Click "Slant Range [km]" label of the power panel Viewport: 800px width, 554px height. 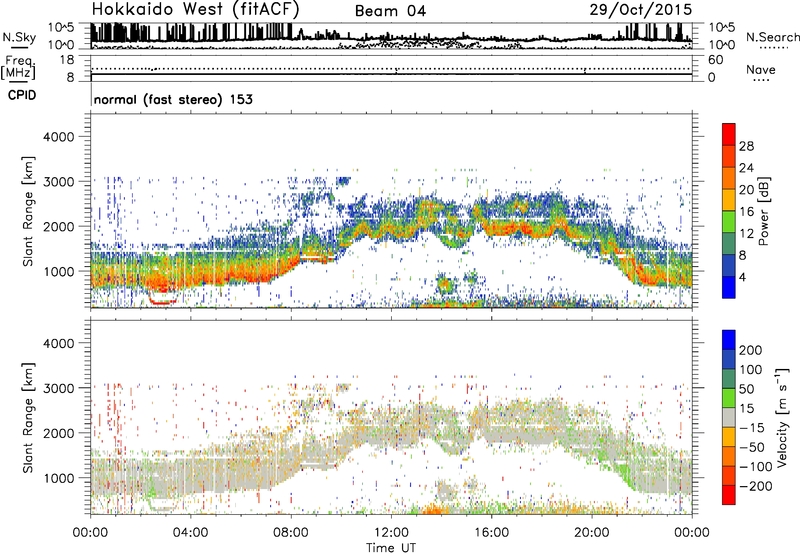pos(28,211)
